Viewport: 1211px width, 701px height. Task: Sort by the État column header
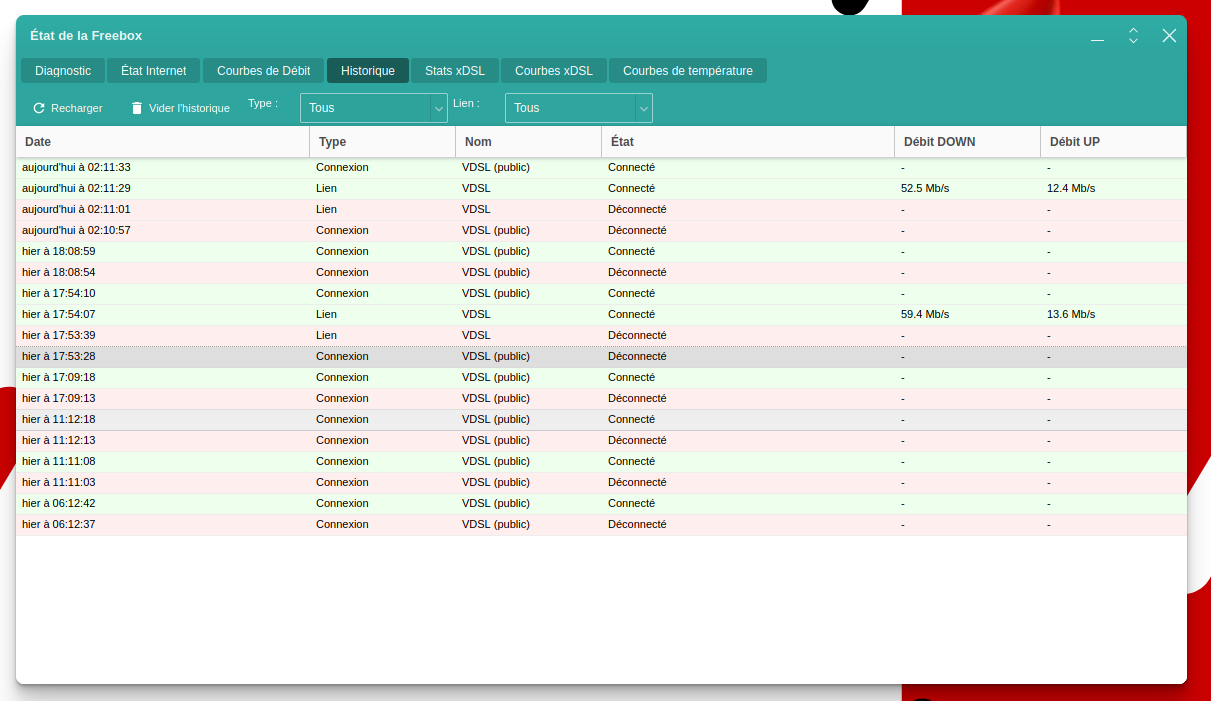tap(748, 142)
